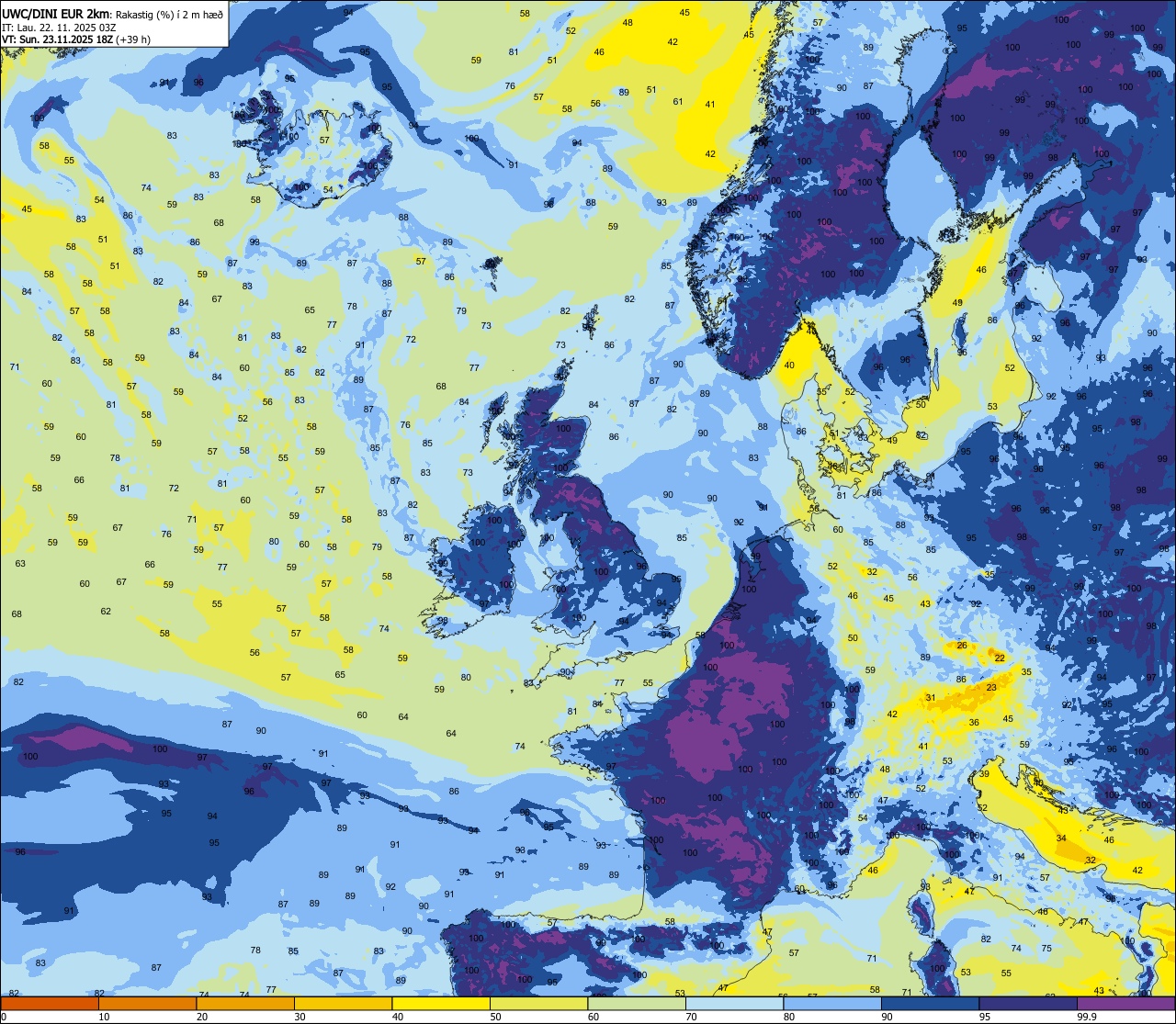Click the '61' humidity value on the map

[678, 101]
